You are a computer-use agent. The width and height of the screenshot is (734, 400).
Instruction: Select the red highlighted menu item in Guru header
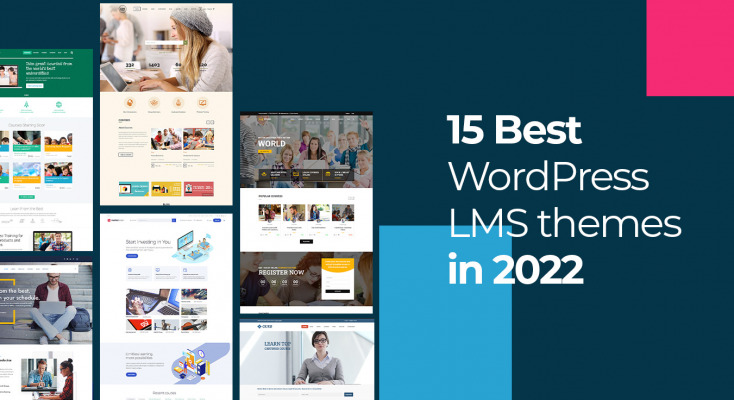coord(306,327)
